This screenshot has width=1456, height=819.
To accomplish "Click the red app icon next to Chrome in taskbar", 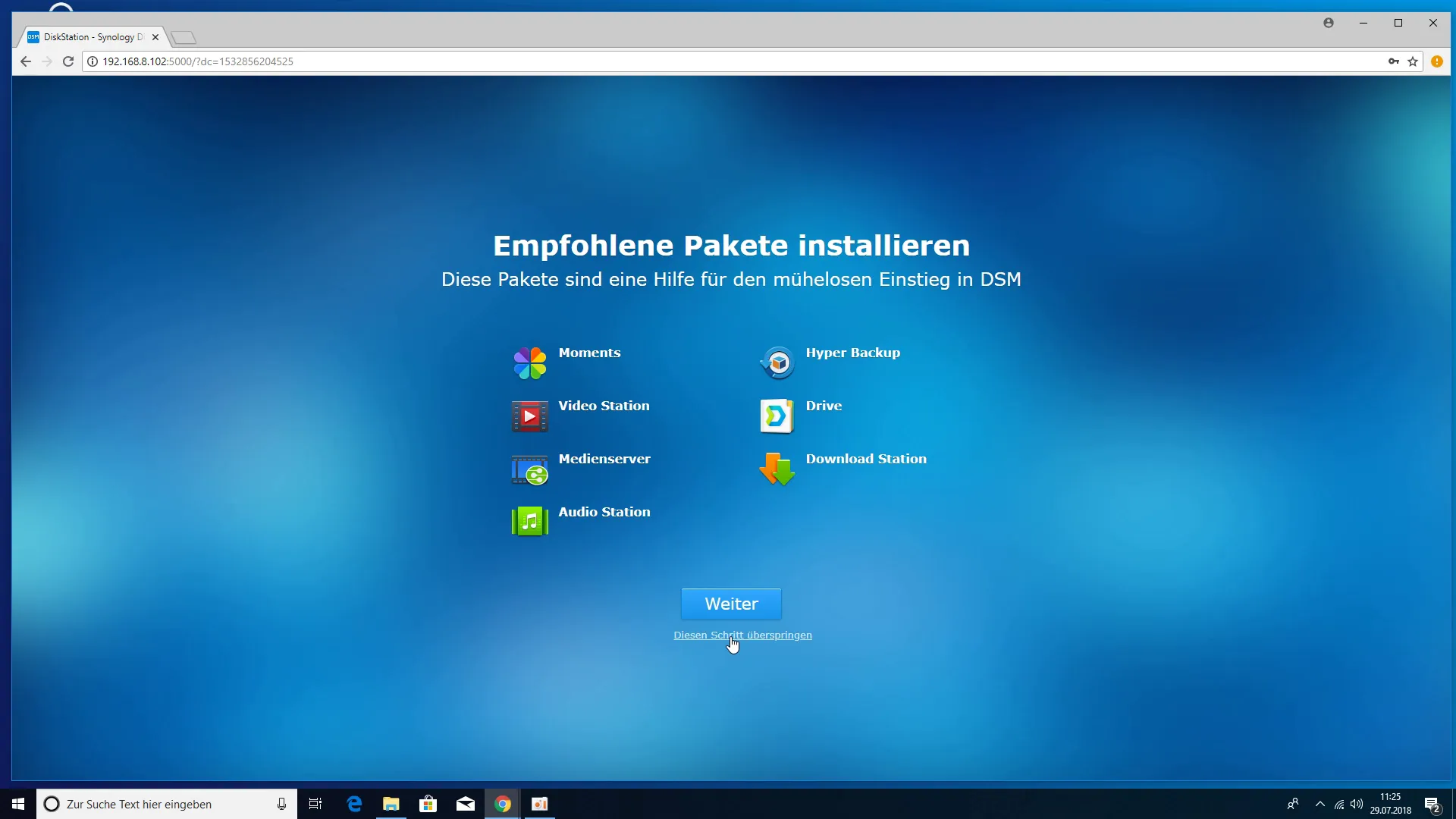I will pyautogui.click(x=540, y=804).
